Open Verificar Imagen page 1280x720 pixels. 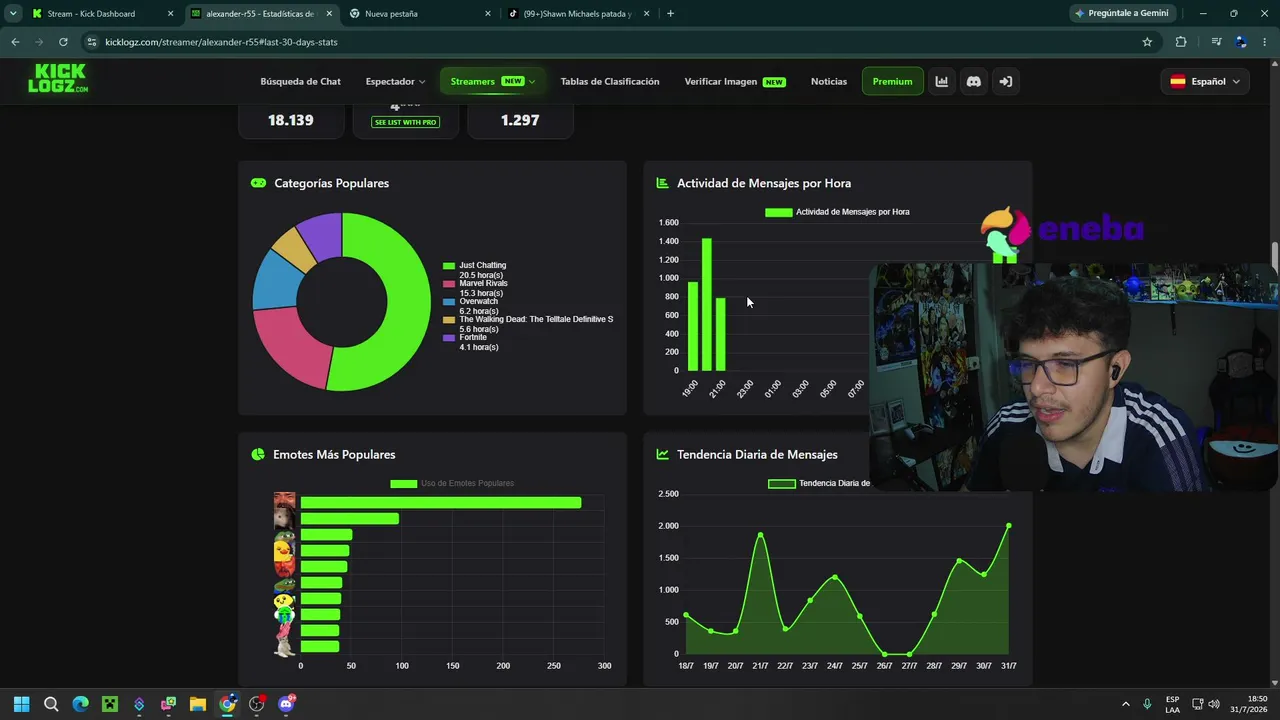pyautogui.click(x=735, y=82)
